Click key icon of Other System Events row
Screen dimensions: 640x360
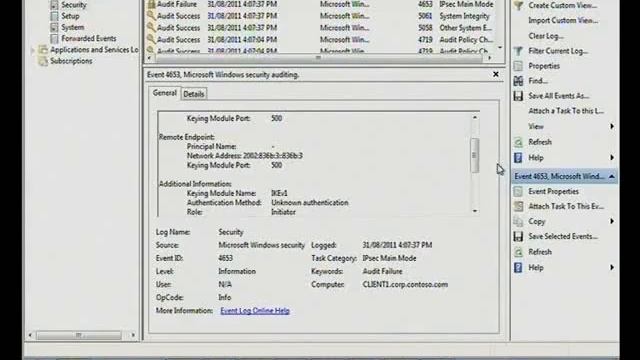click(x=151, y=28)
